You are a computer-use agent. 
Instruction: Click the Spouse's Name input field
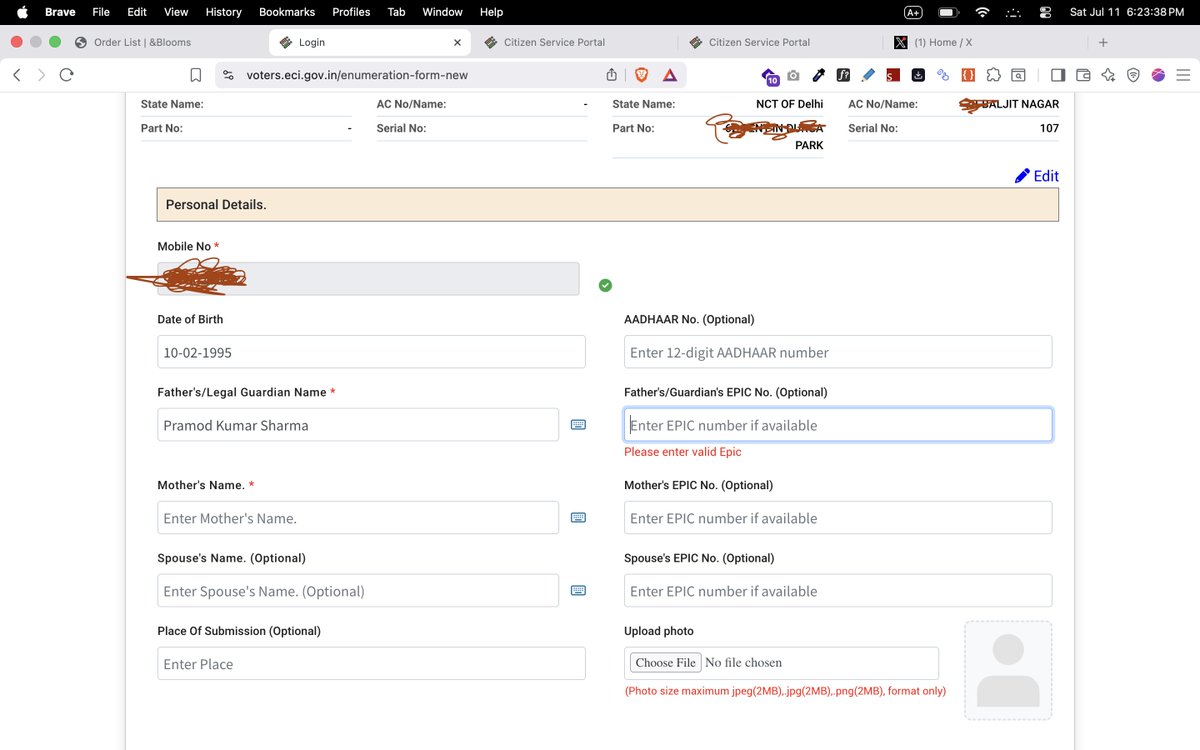358,591
